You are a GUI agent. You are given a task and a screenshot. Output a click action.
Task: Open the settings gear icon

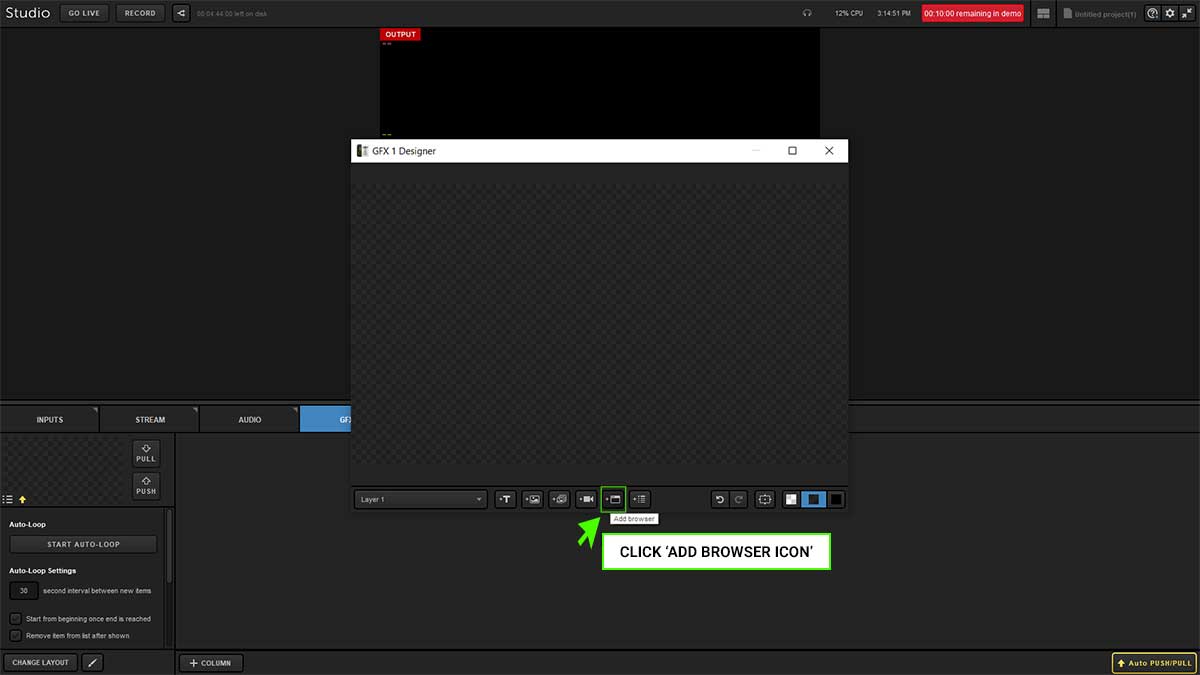pyautogui.click(x=1170, y=14)
